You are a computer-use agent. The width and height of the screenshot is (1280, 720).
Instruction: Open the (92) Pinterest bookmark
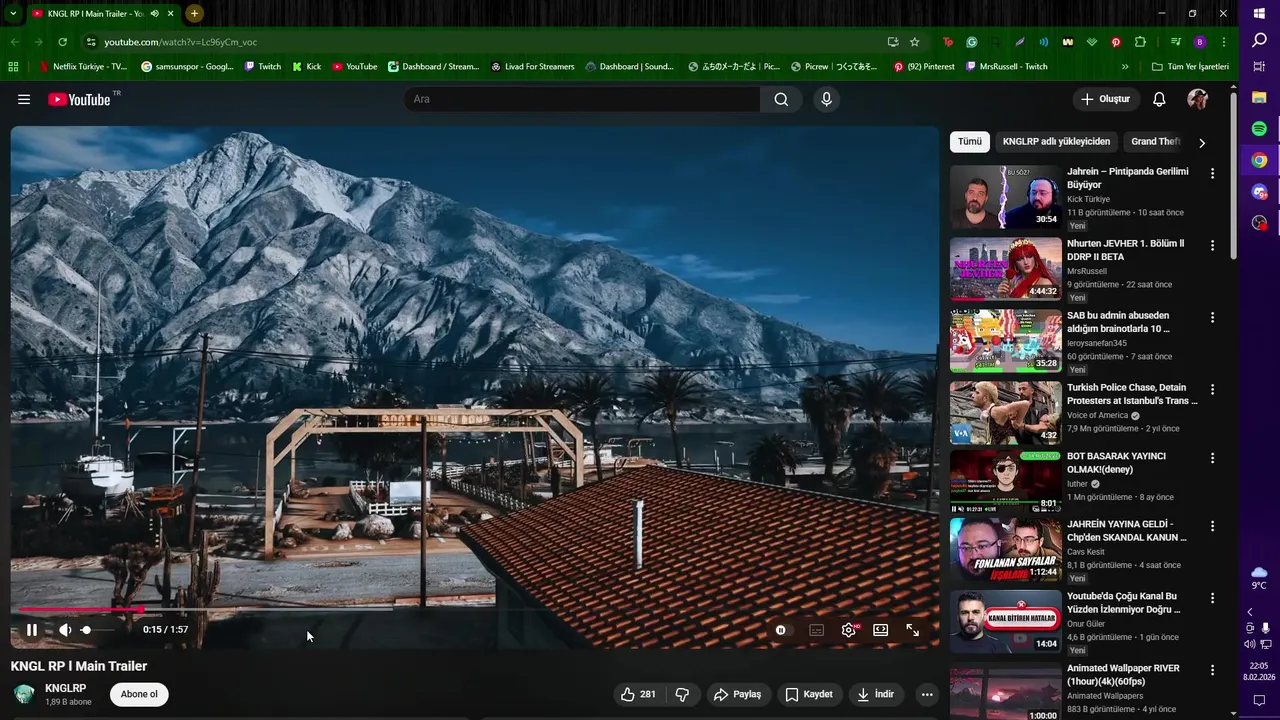(x=923, y=67)
